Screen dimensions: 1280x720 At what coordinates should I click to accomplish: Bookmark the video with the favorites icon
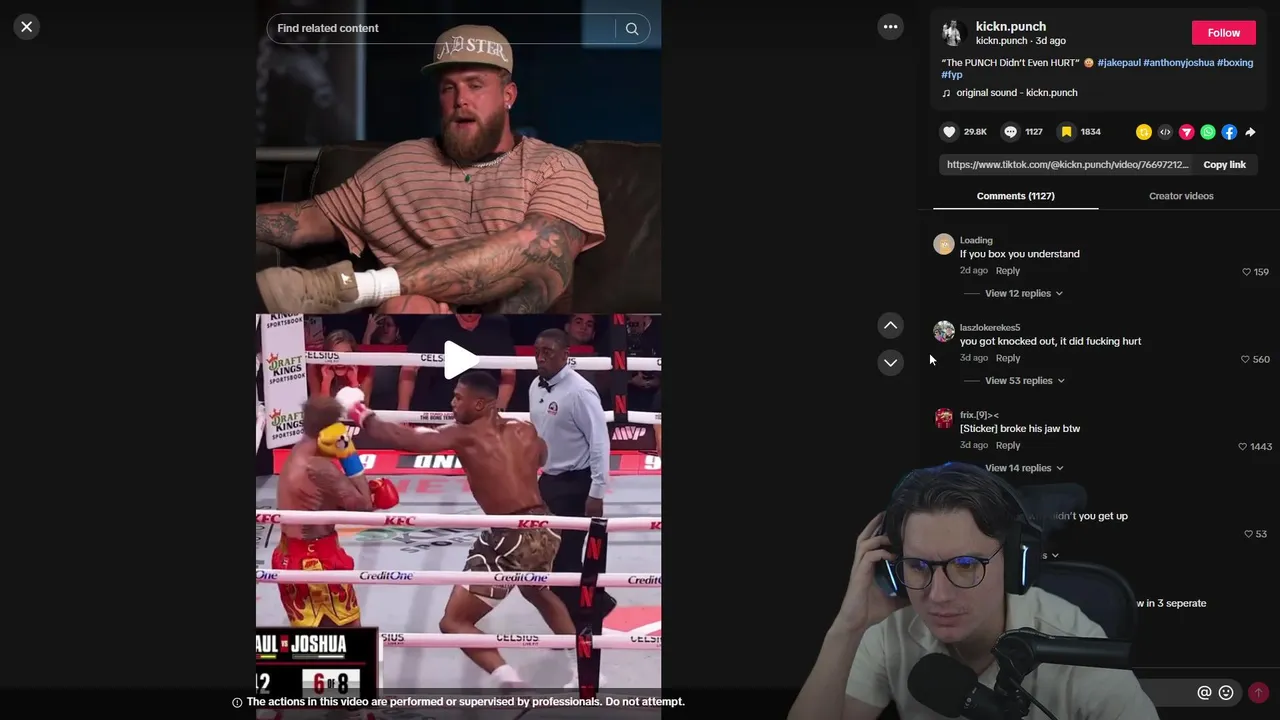point(1067,132)
